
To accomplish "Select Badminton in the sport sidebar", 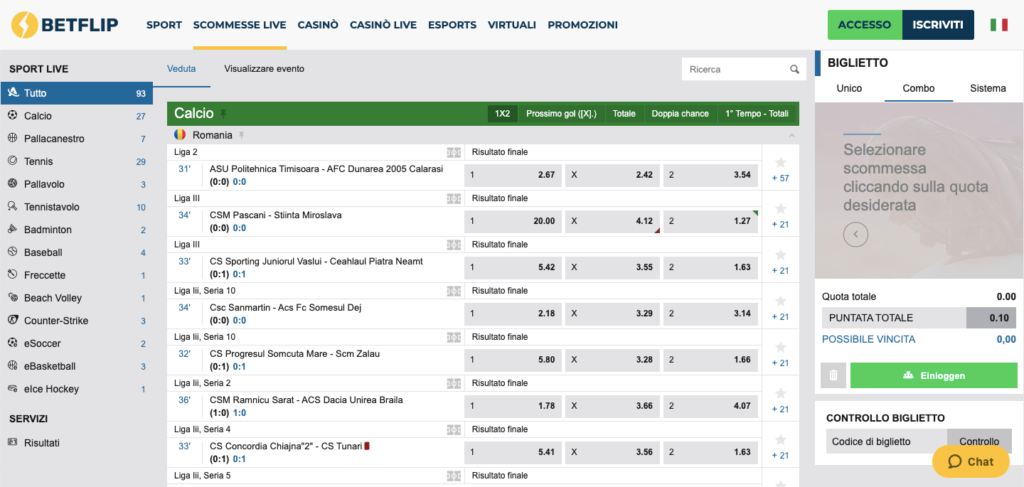I will (x=76, y=230).
